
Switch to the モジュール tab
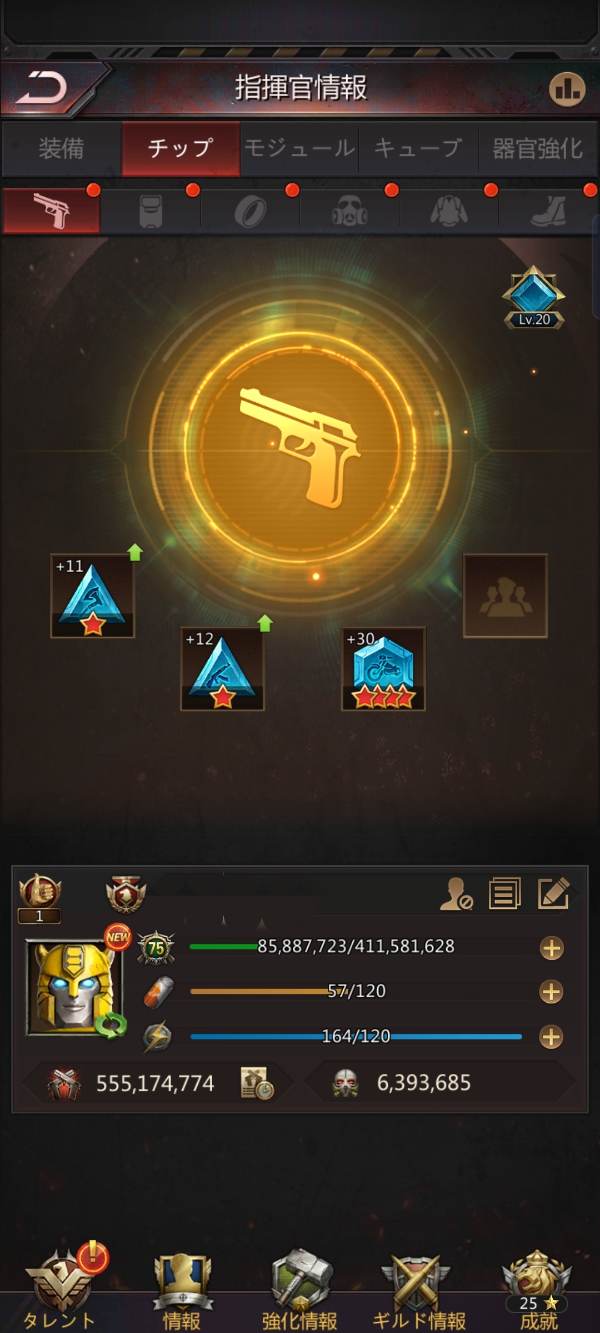click(299, 149)
